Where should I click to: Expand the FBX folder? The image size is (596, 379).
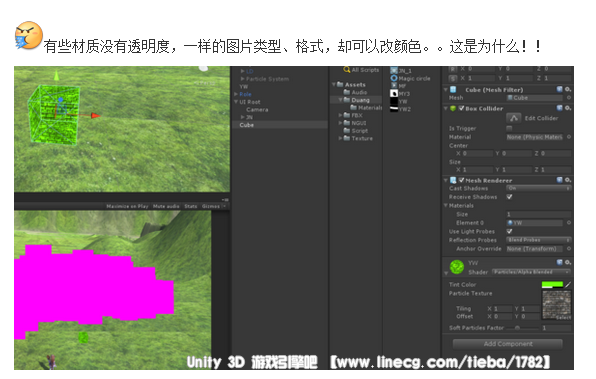pyautogui.click(x=340, y=115)
